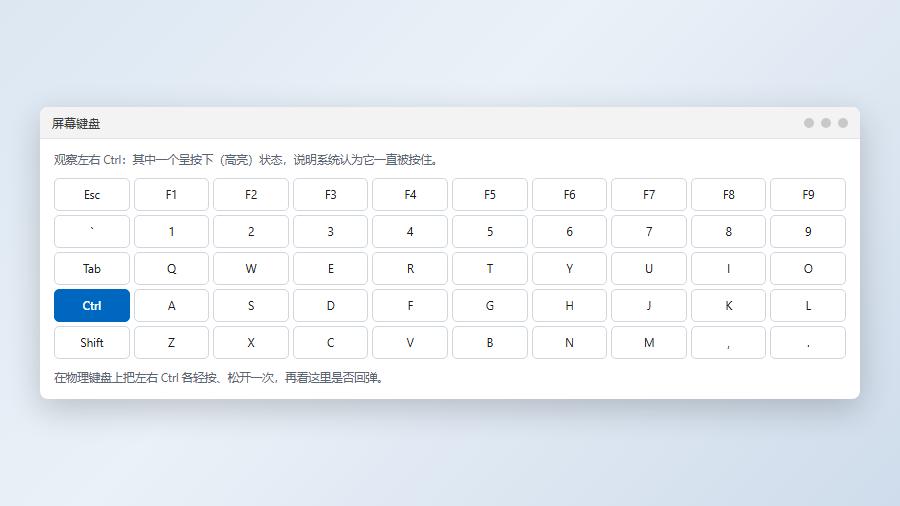Release the highlighted Ctrl key
The image size is (900, 506).
92,306
